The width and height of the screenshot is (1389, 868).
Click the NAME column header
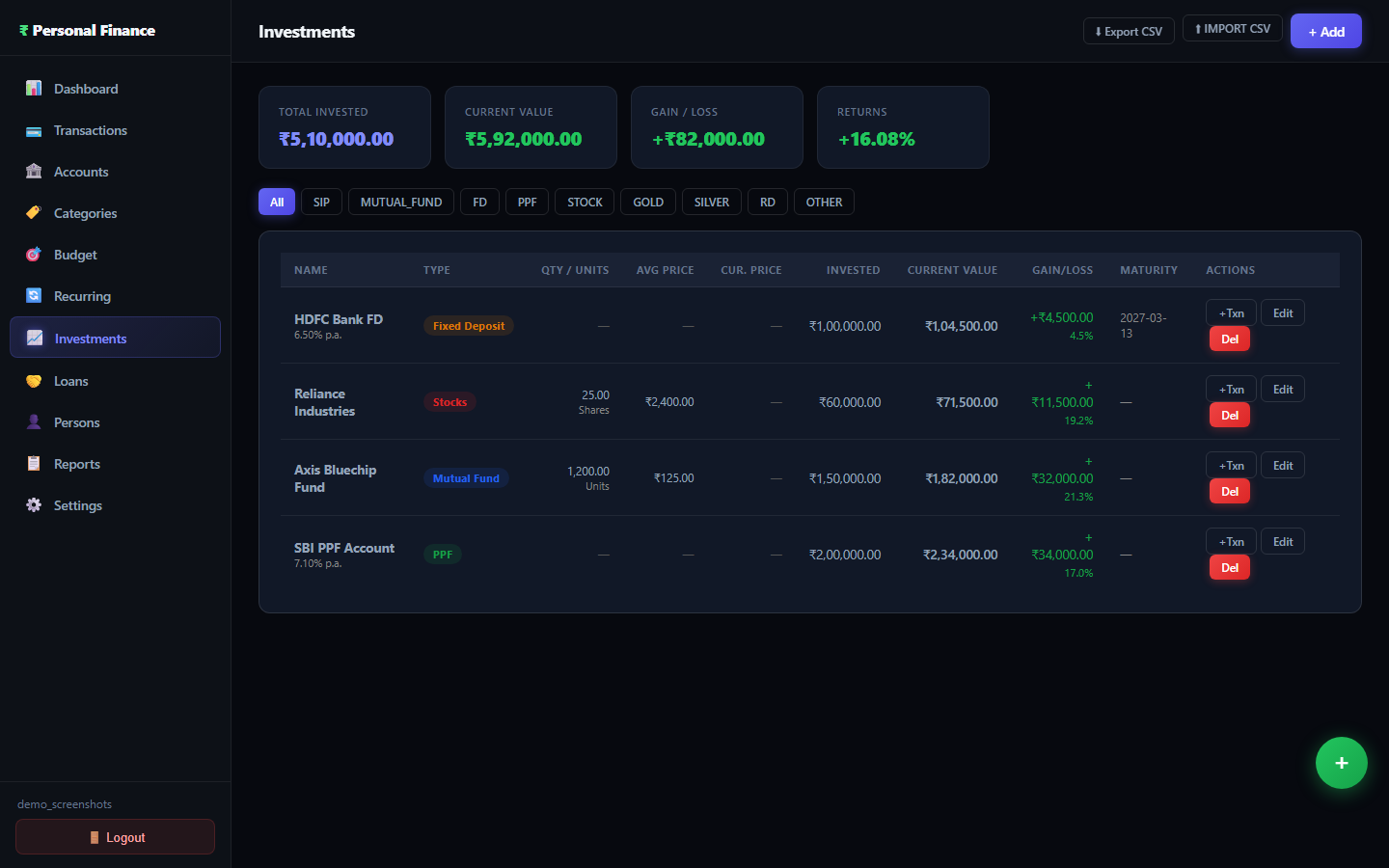[x=311, y=270]
